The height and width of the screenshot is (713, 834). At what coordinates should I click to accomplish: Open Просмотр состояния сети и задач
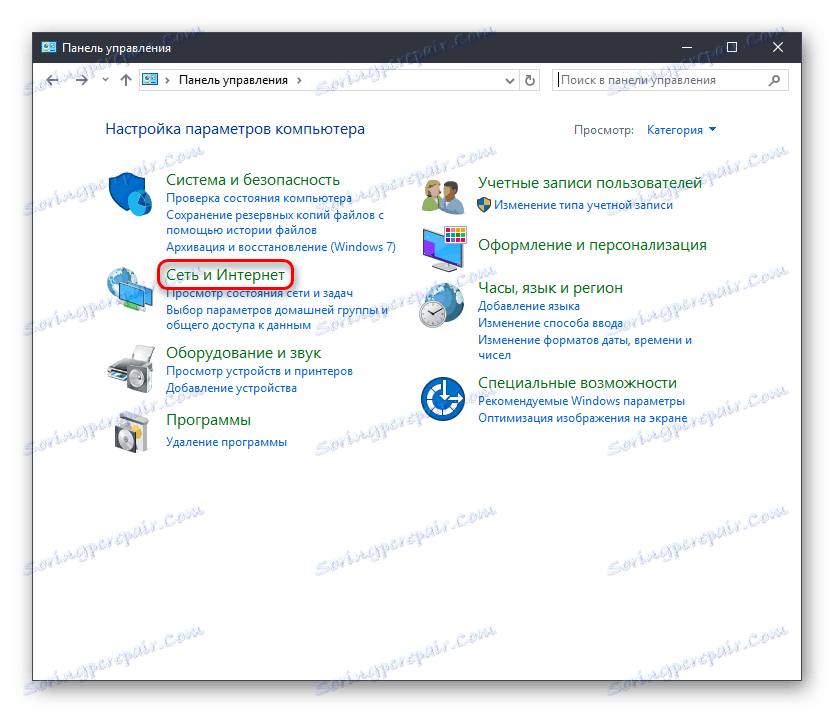coord(258,293)
